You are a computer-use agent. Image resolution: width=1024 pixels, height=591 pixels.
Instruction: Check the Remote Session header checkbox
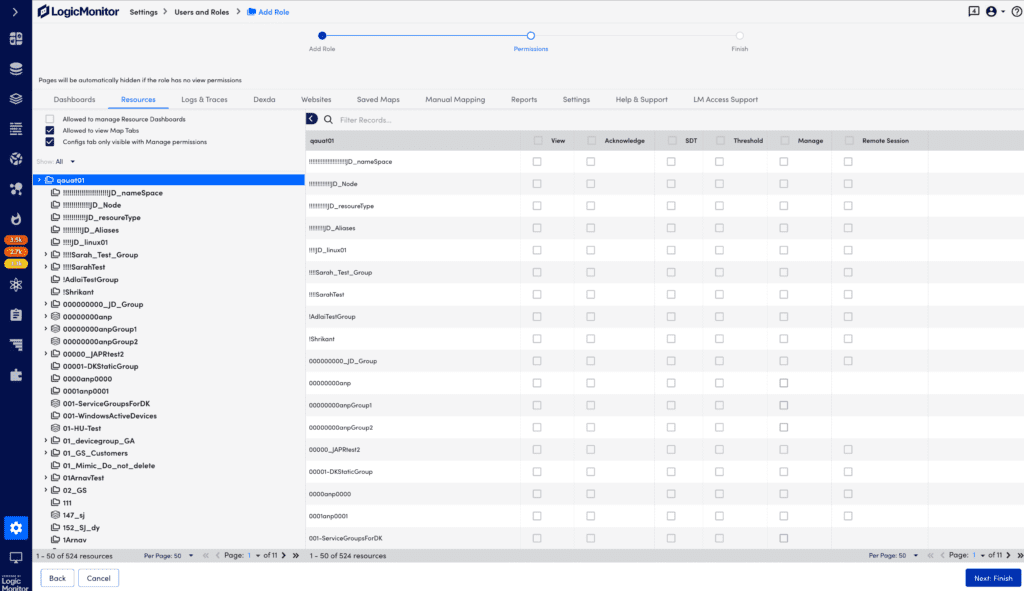pyautogui.click(x=849, y=140)
